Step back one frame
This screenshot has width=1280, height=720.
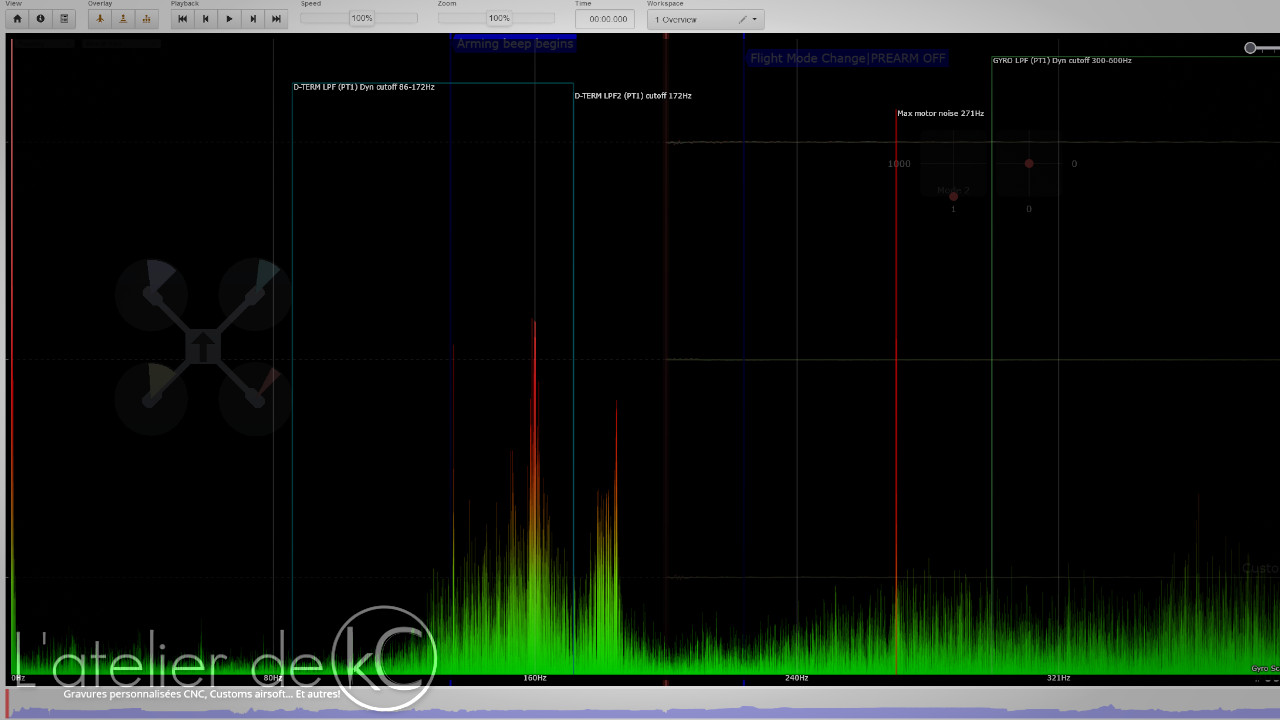pos(206,19)
